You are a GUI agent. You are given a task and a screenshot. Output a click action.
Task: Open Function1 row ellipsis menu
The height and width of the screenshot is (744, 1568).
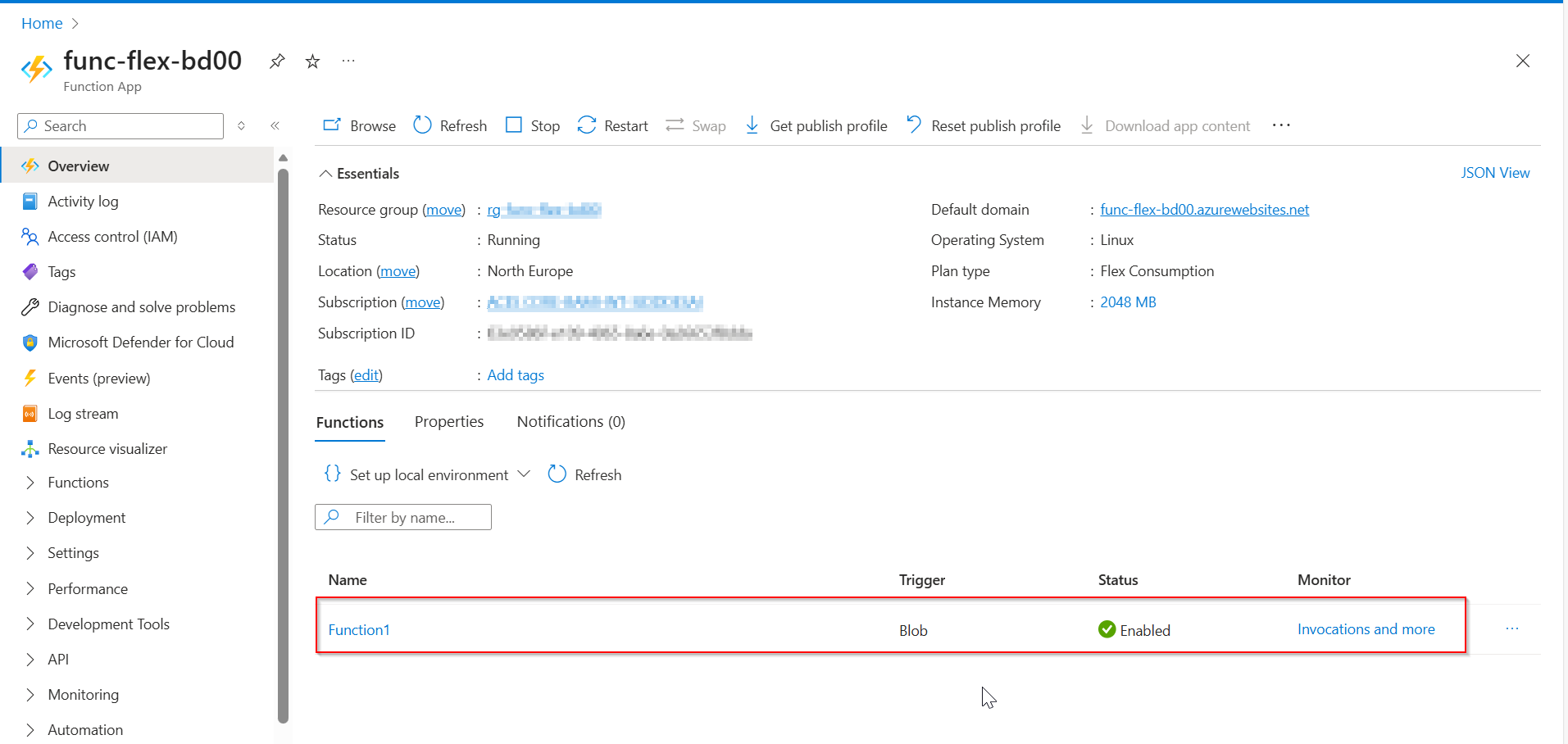[1512, 628]
